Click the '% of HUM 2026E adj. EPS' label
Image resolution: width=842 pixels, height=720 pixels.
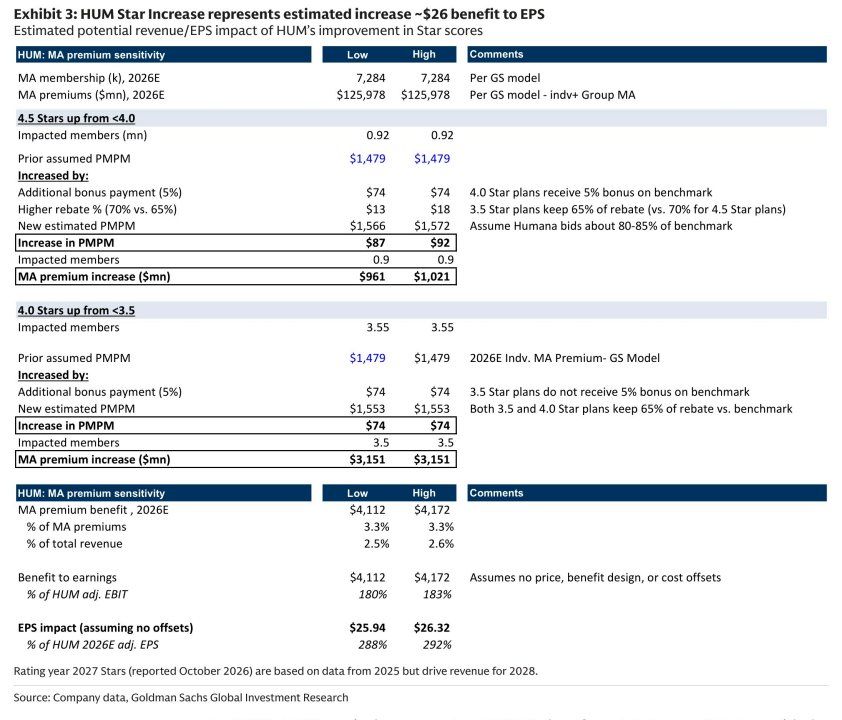pyautogui.click(x=93, y=645)
